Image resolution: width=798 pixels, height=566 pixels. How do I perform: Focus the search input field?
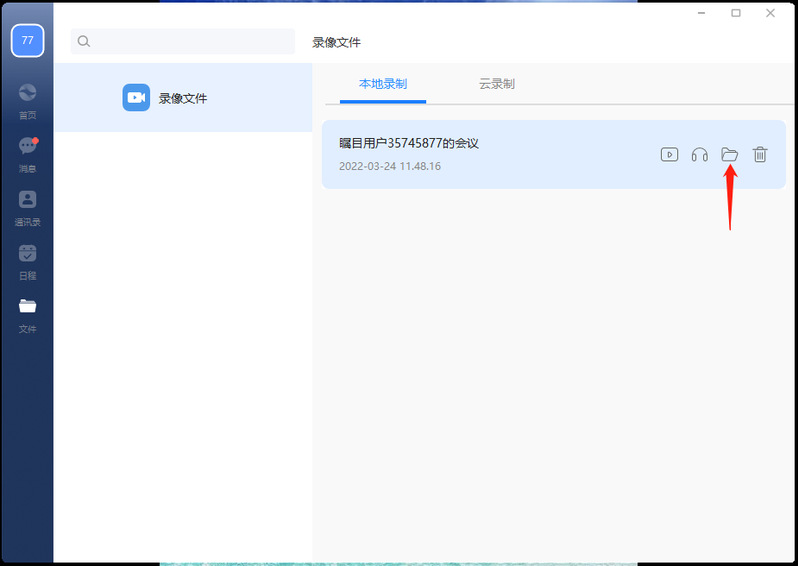point(183,41)
